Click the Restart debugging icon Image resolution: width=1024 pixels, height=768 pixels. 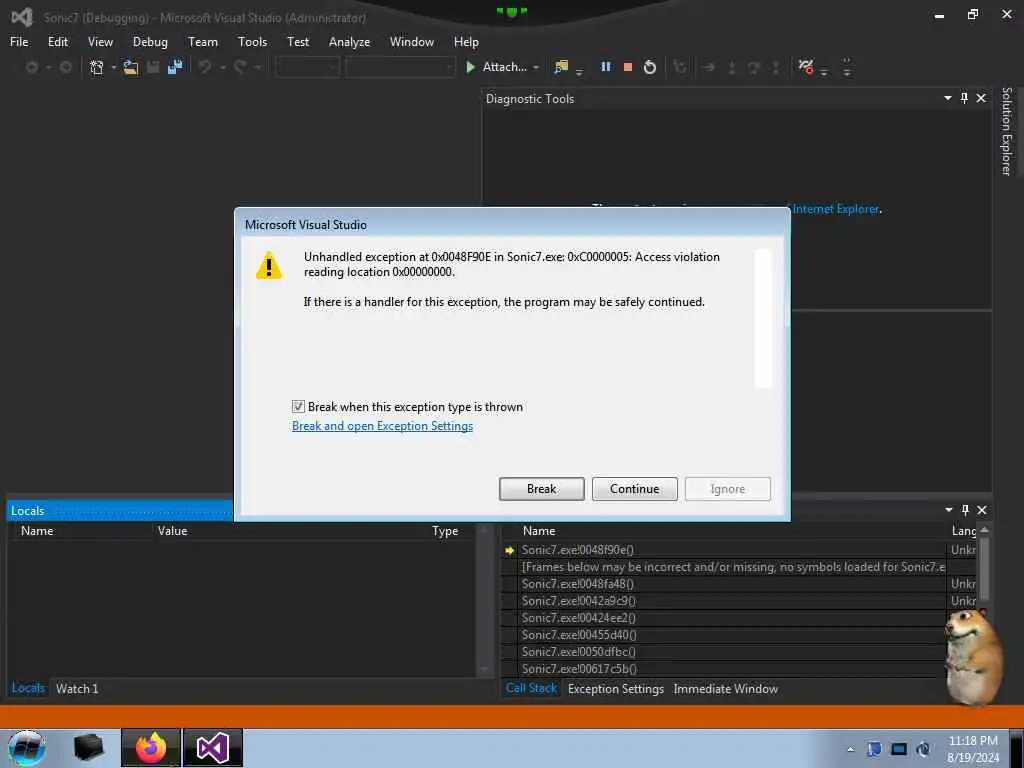pyautogui.click(x=650, y=67)
